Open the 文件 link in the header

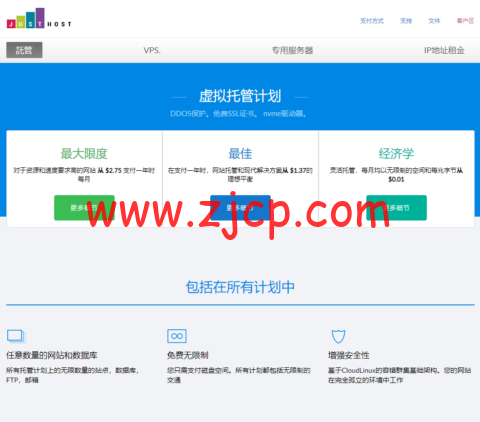(x=434, y=21)
